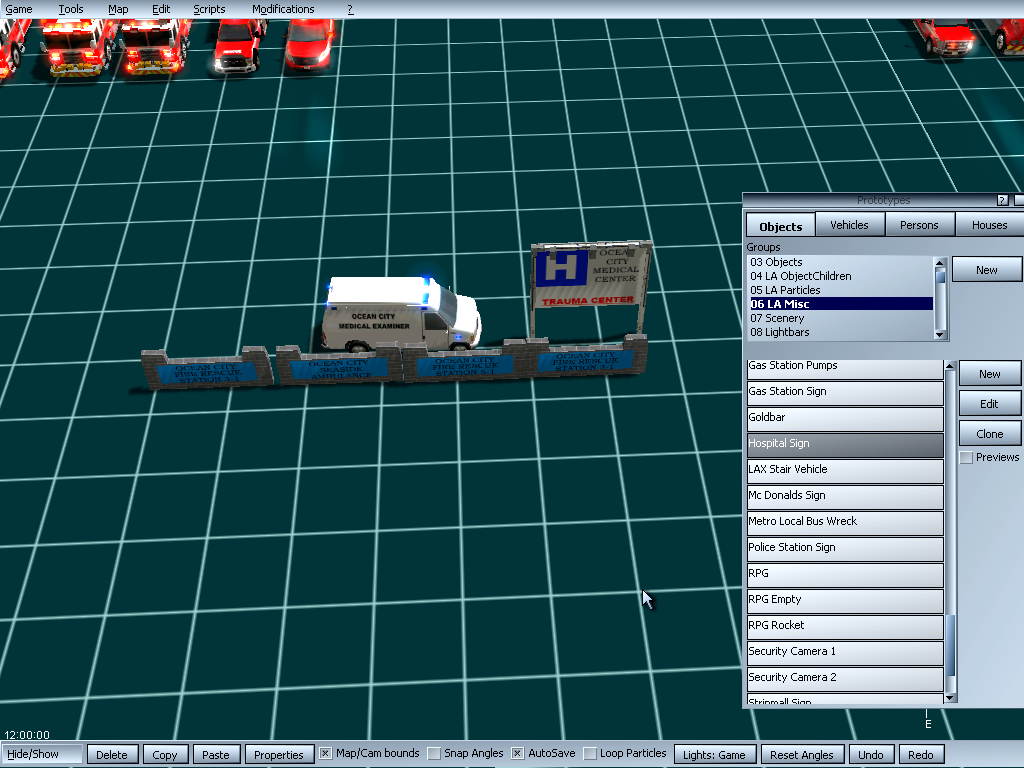Select the LAX Stair Vehicle prototype
The width and height of the screenshot is (1024, 768).
tap(845, 471)
